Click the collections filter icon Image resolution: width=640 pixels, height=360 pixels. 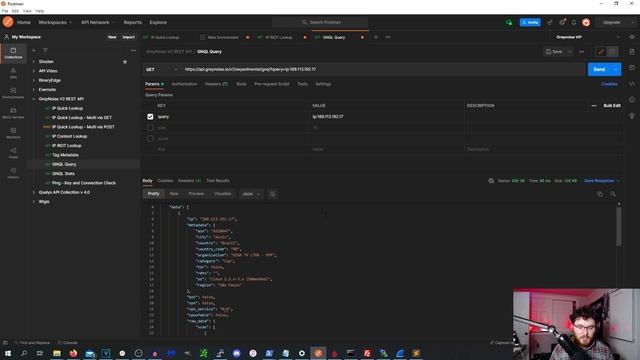[x=45, y=50]
